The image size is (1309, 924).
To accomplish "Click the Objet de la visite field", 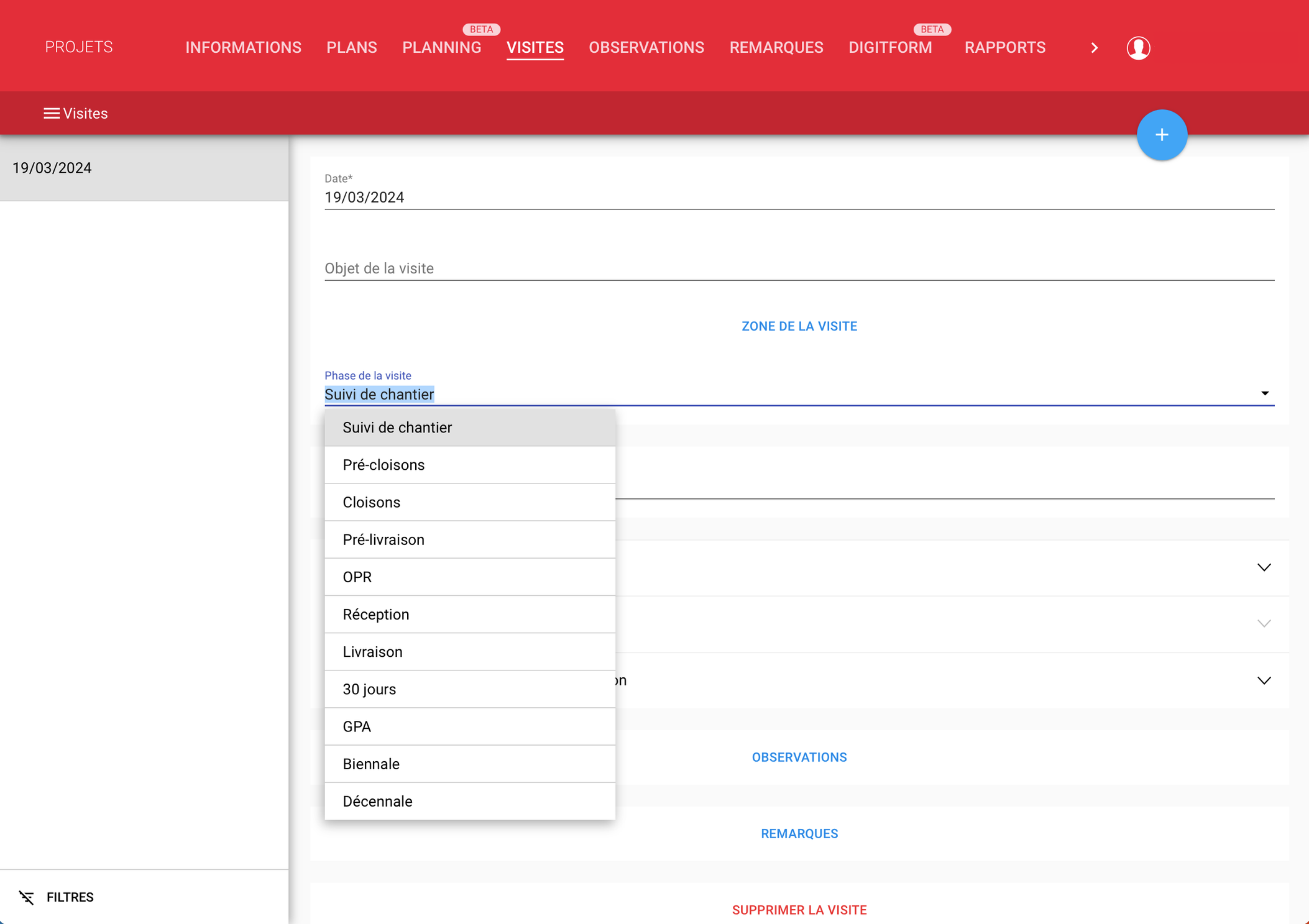I will pyautogui.click(x=799, y=268).
